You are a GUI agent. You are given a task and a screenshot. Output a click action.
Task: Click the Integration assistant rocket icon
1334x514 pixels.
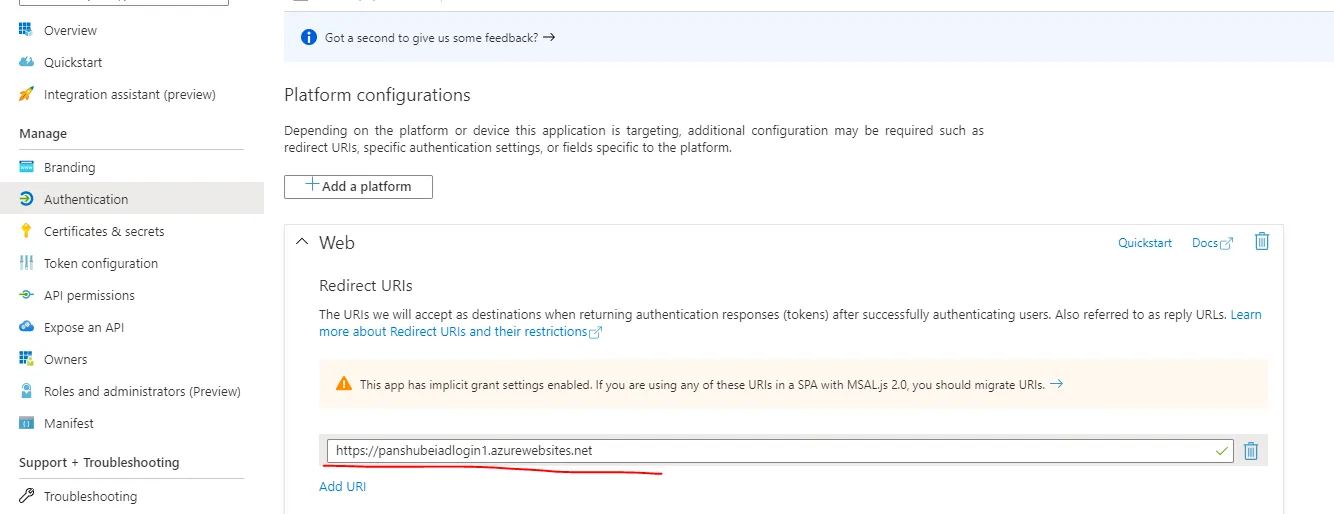(26, 94)
